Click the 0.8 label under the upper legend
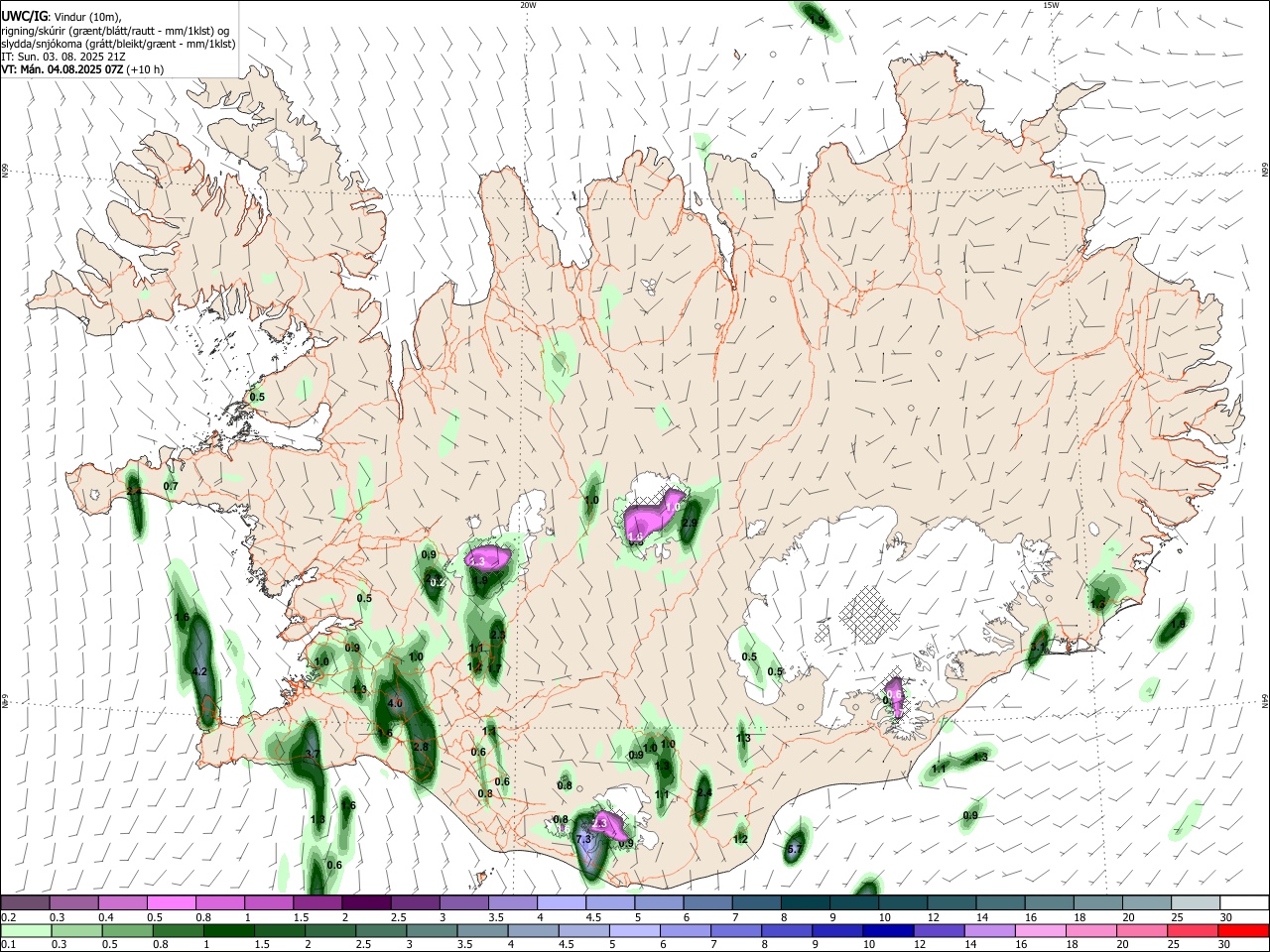This screenshot has height=952, width=1270. pos(203,917)
